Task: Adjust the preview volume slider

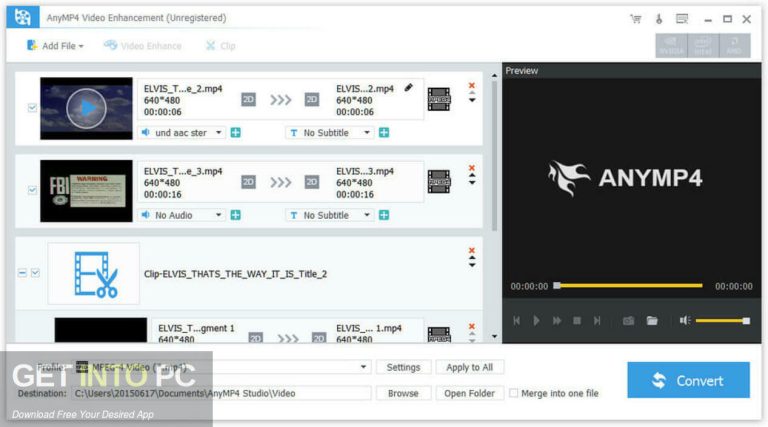Action: [722, 321]
